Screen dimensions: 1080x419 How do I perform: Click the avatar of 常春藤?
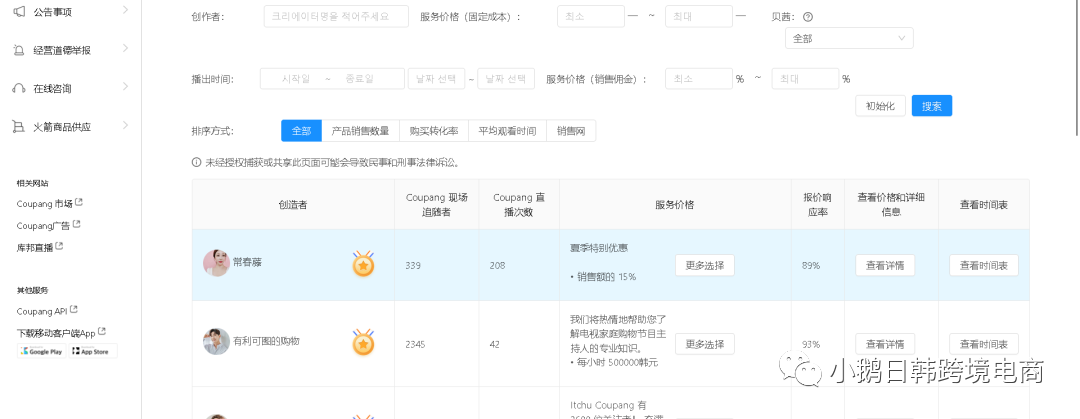pos(216,263)
